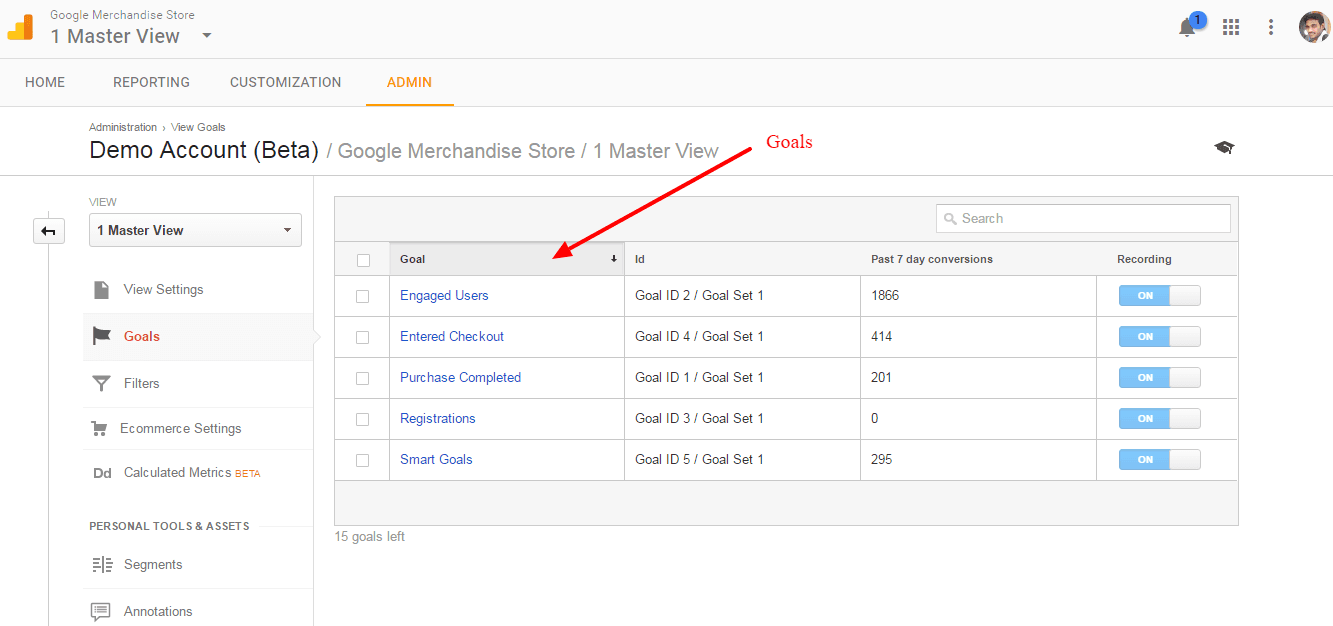This screenshot has width=1333, height=626.
Task: Open the Entered Checkout goal
Action: coord(452,337)
